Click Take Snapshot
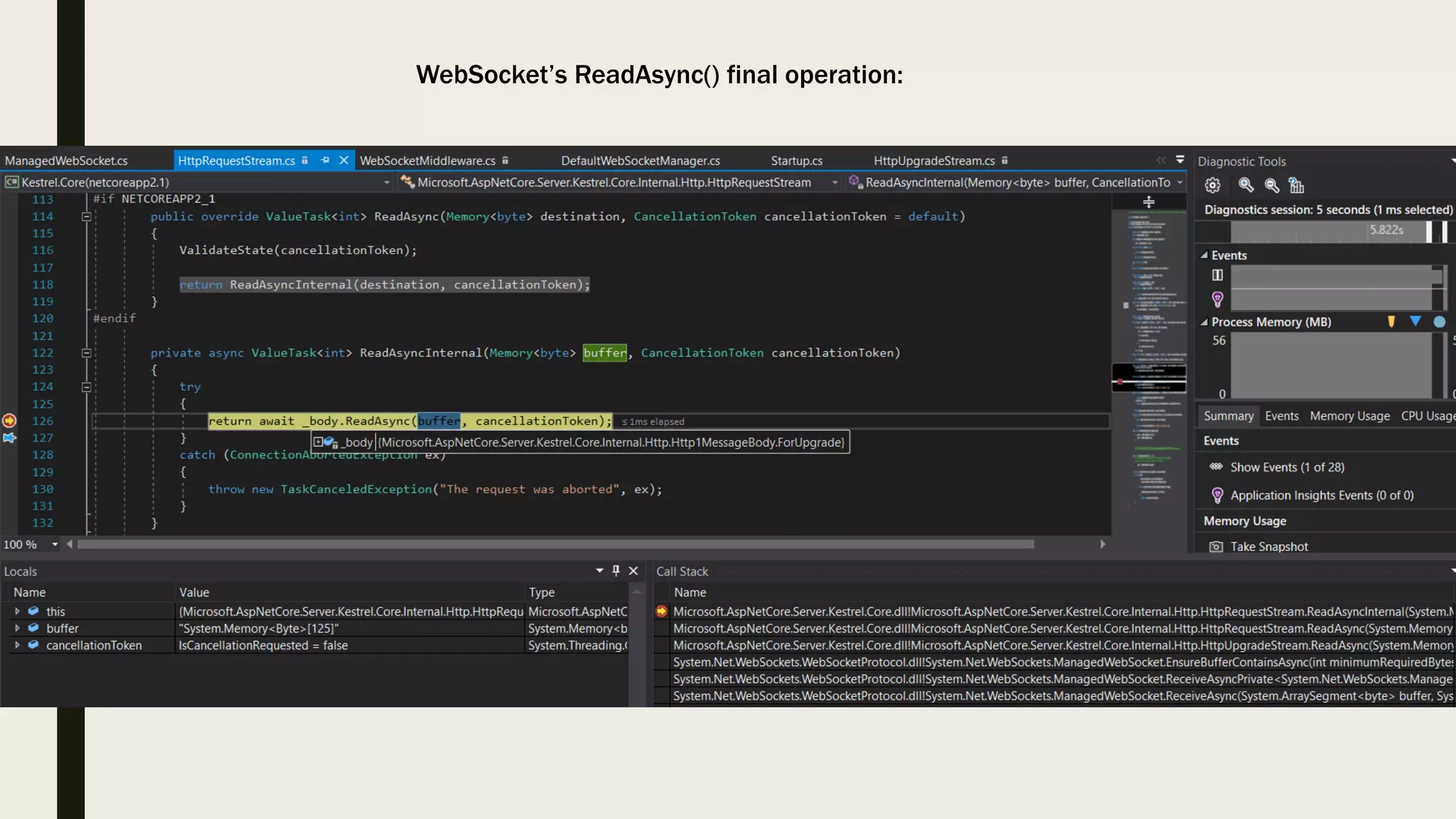This screenshot has height=819, width=1456. coord(1269,547)
